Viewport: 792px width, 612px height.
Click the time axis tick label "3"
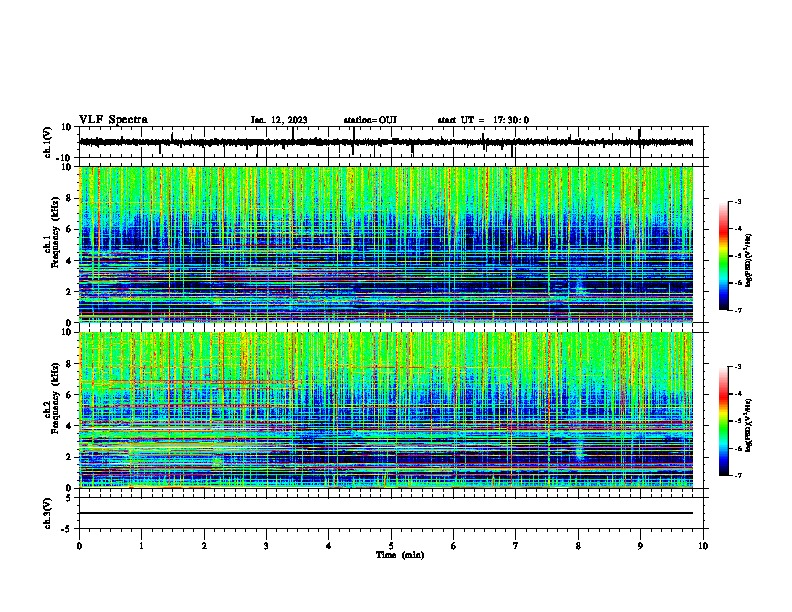click(266, 546)
